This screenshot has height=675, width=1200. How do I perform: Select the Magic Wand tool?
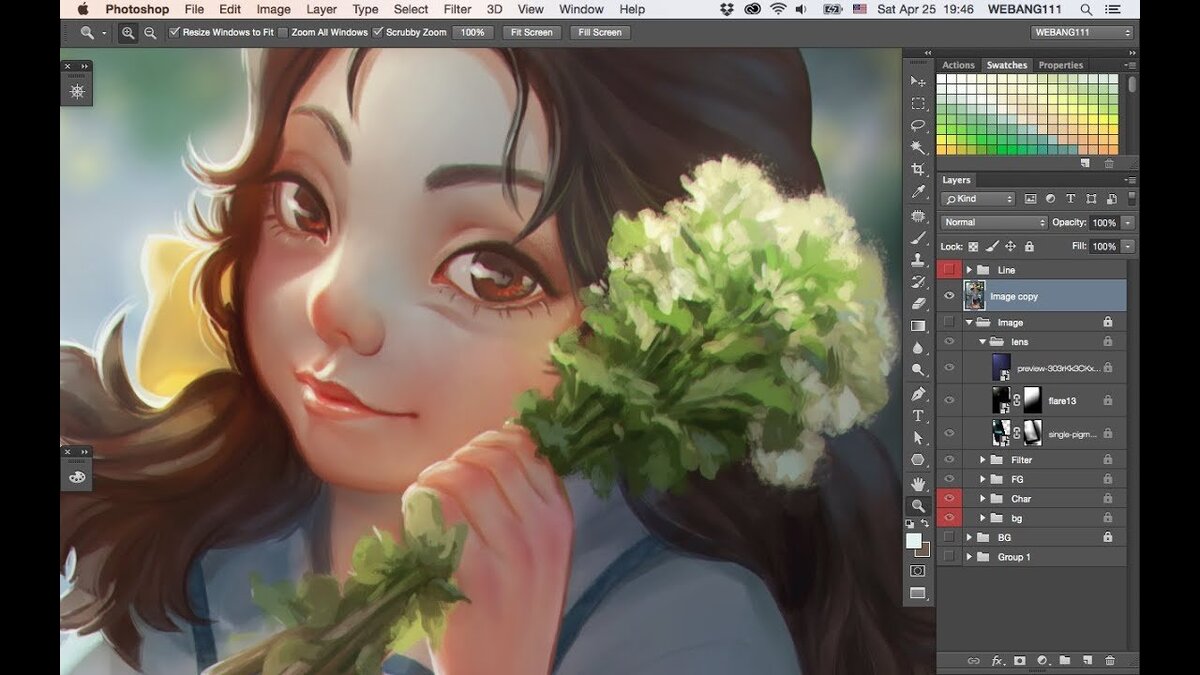pyautogui.click(x=917, y=147)
